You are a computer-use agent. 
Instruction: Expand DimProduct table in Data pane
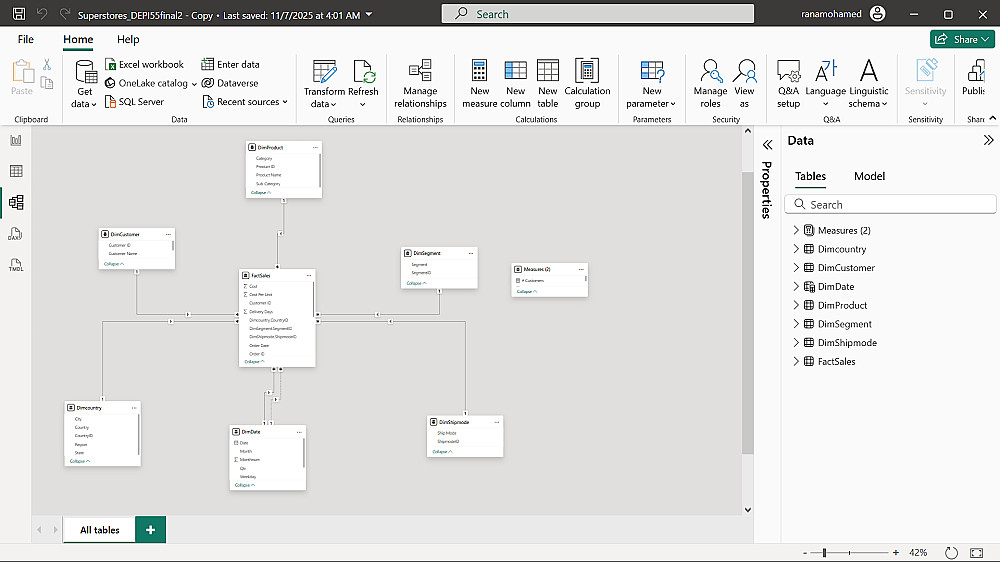796,305
